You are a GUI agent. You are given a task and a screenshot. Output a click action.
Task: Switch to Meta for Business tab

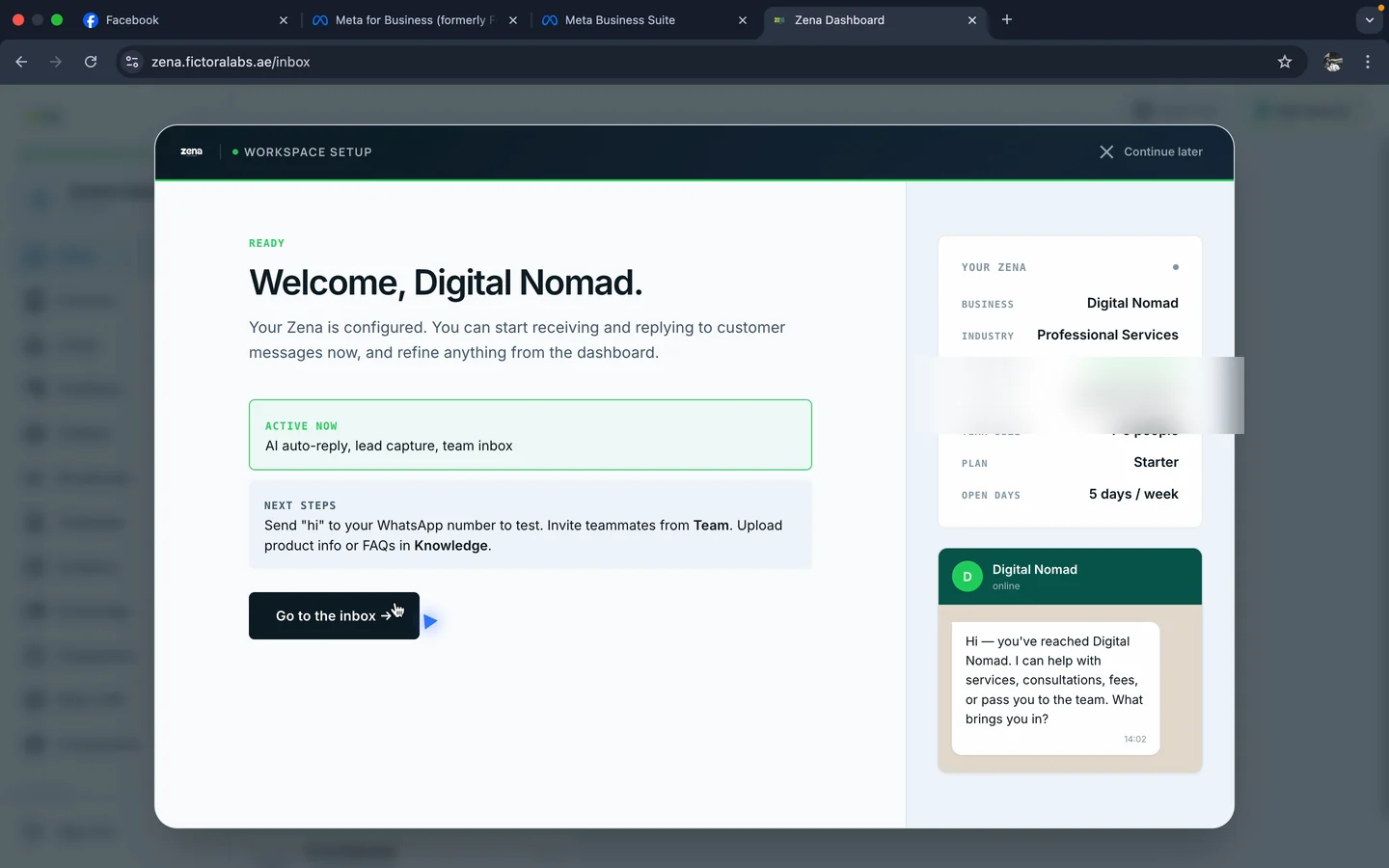pyautogui.click(x=415, y=19)
